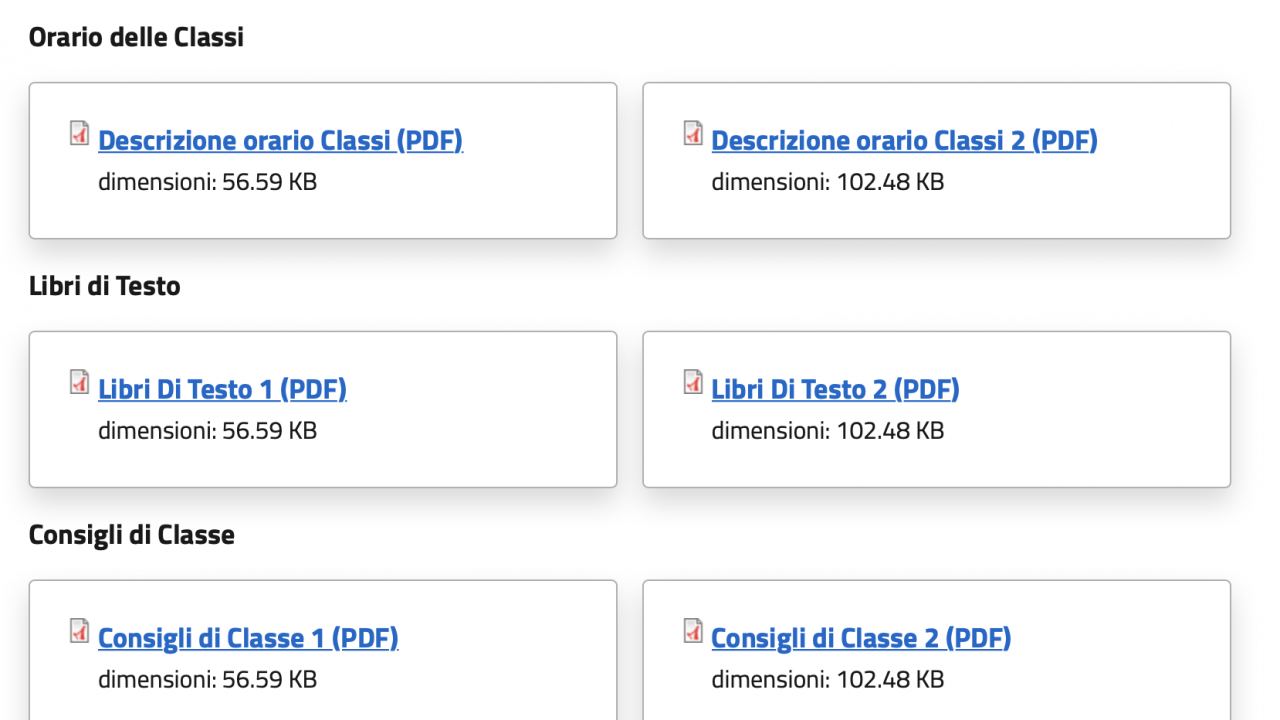Click the PDF icon beside Consigli di Classe 1
This screenshot has width=1280, height=720.
click(x=80, y=631)
